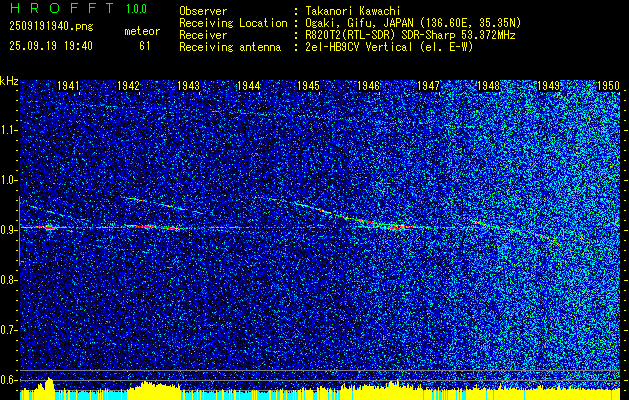Click the Ogaki, Gifu, JAPAN location text

[x=413, y=23]
